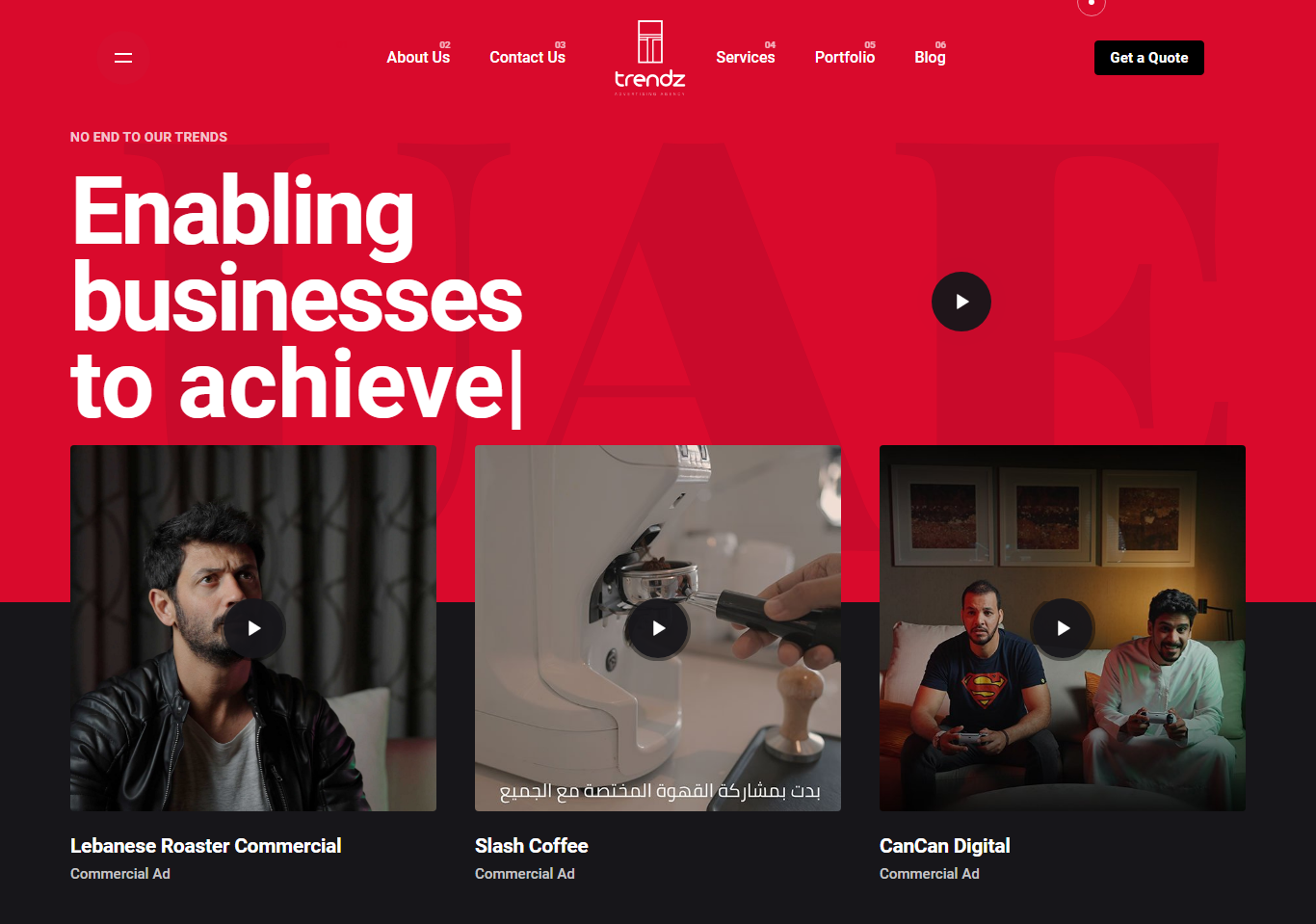Click the small circle dot icon at top

click(1091, 4)
